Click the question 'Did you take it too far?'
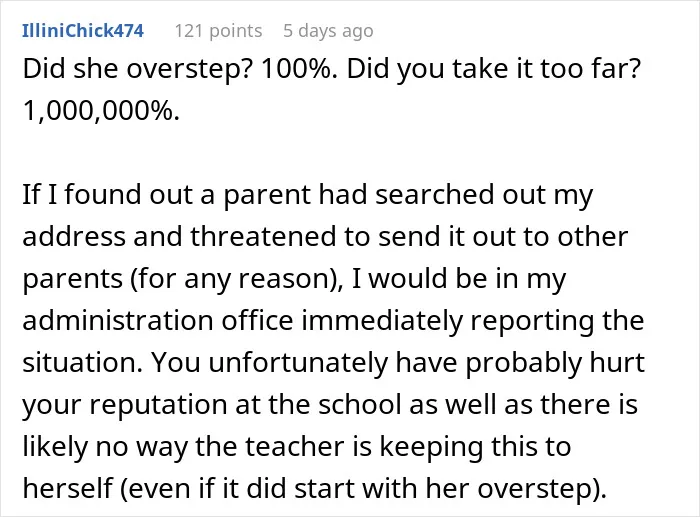Viewport: 700px width, 517px height. [494, 69]
